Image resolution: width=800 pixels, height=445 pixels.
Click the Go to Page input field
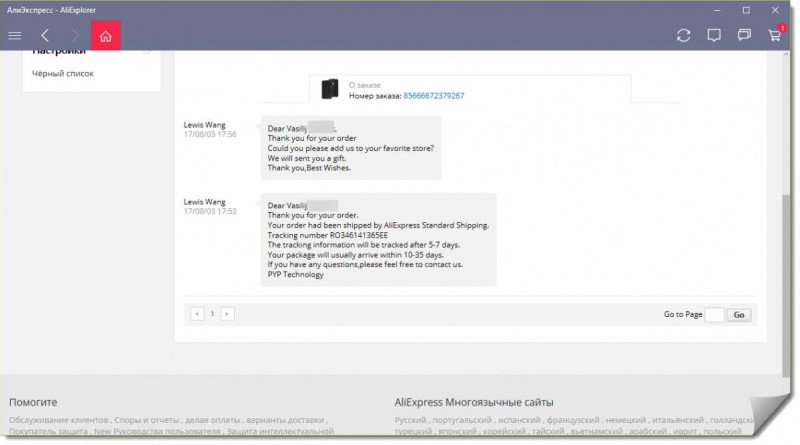click(x=714, y=315)
